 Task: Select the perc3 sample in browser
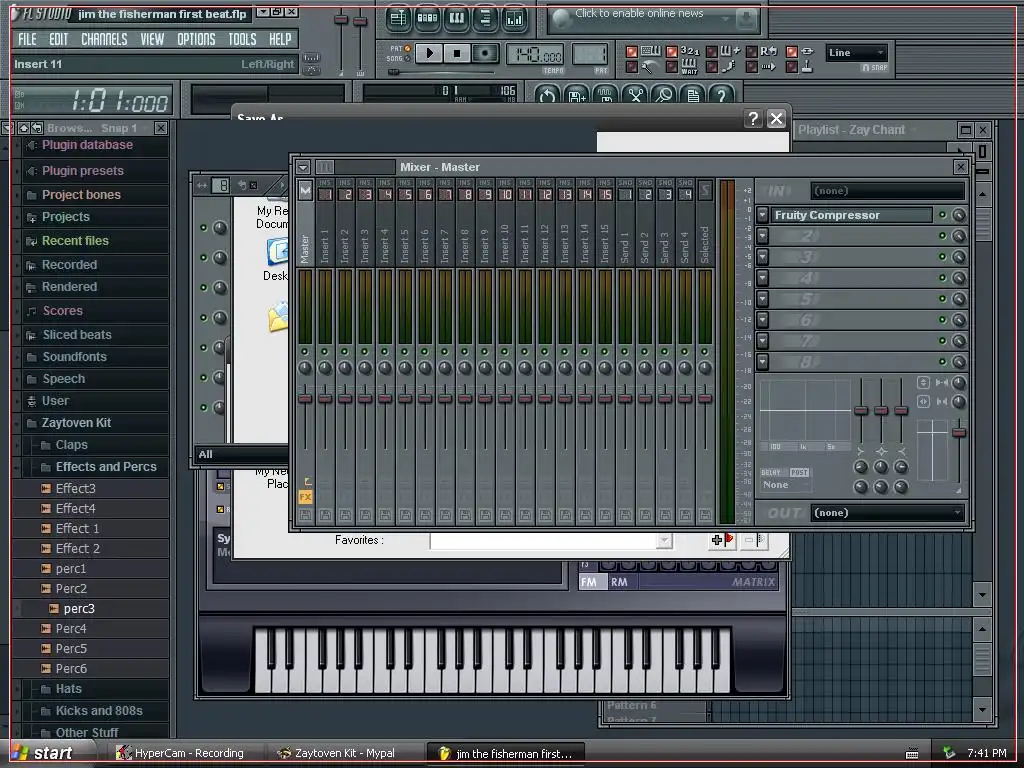coord(91,609)
